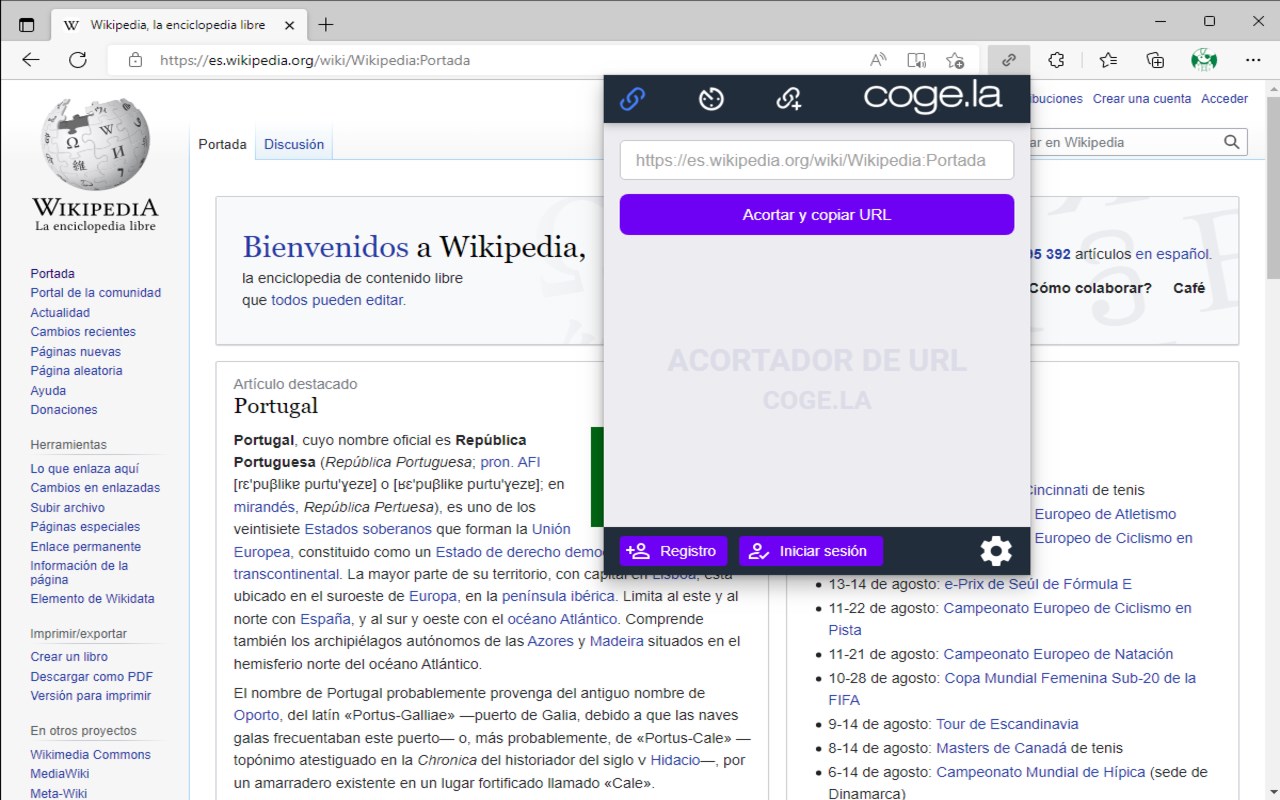1280x800 pixels.
Task: View site information lock icon
Action: pyautogui.click(x=136, y=60)
